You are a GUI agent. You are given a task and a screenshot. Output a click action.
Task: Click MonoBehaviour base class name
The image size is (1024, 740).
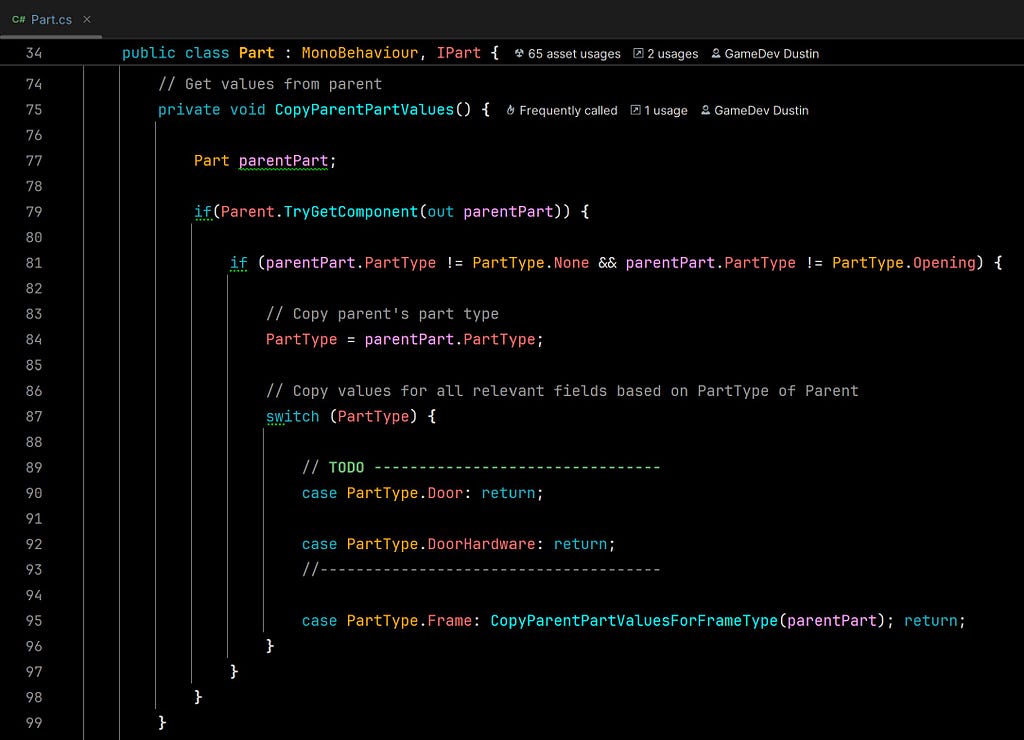coord(360,53)
